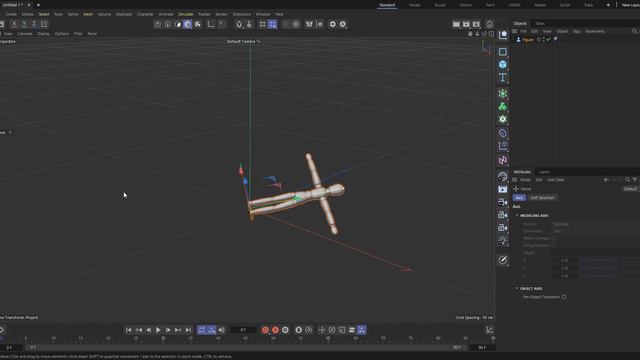
Task: Select the purple Bend deformer icon
Action: pos(502,133)
